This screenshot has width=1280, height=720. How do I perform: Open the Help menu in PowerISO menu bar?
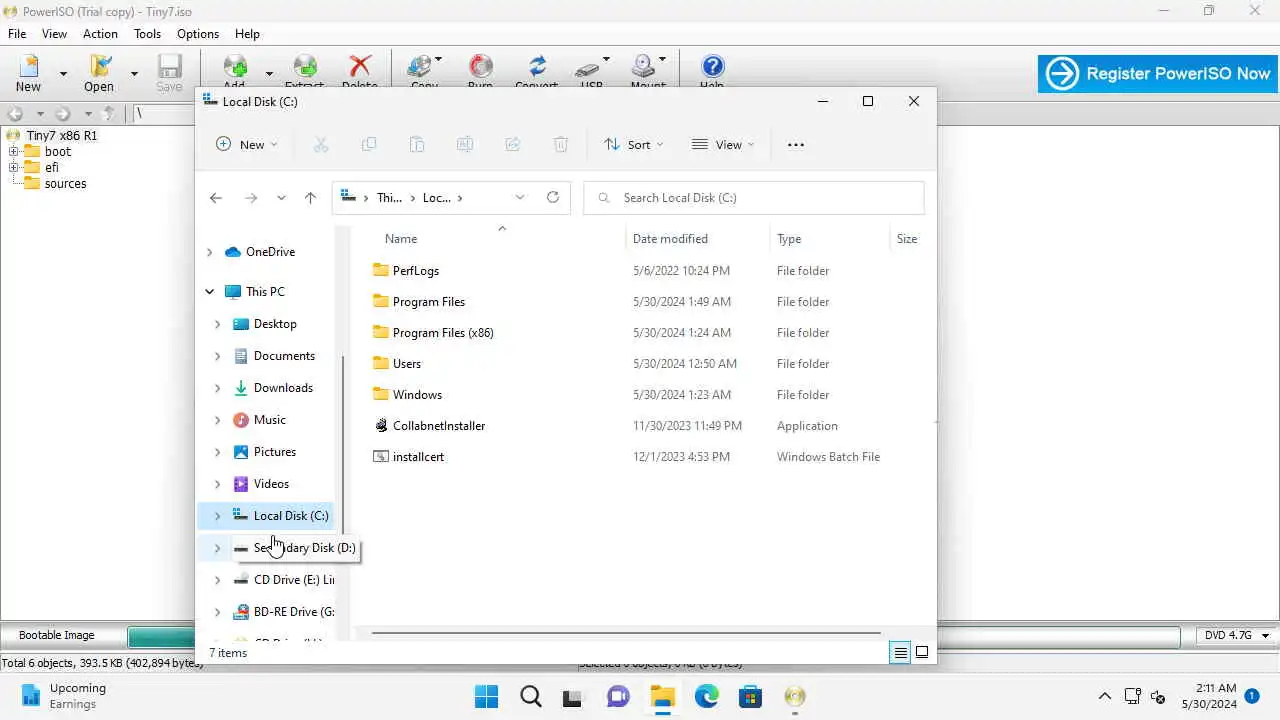247,34
